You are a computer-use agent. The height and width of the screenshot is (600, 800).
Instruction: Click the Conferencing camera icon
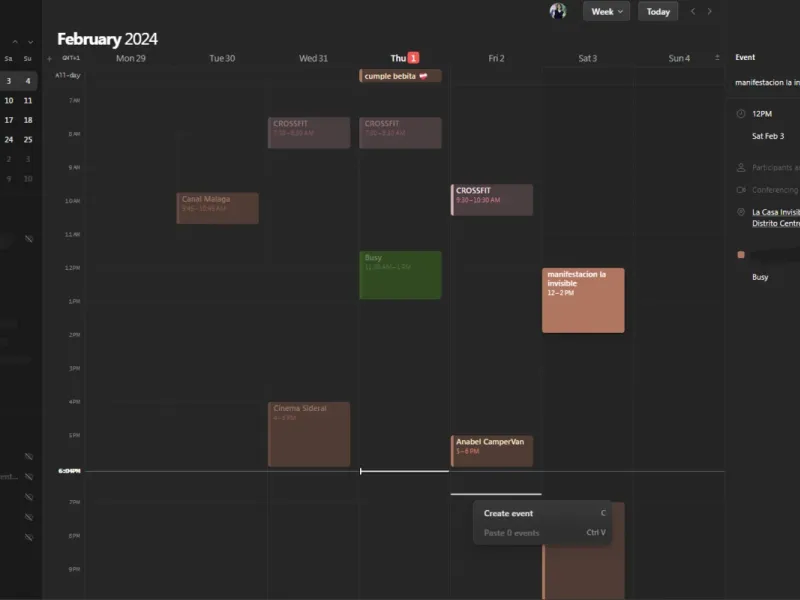pos(741,190)
